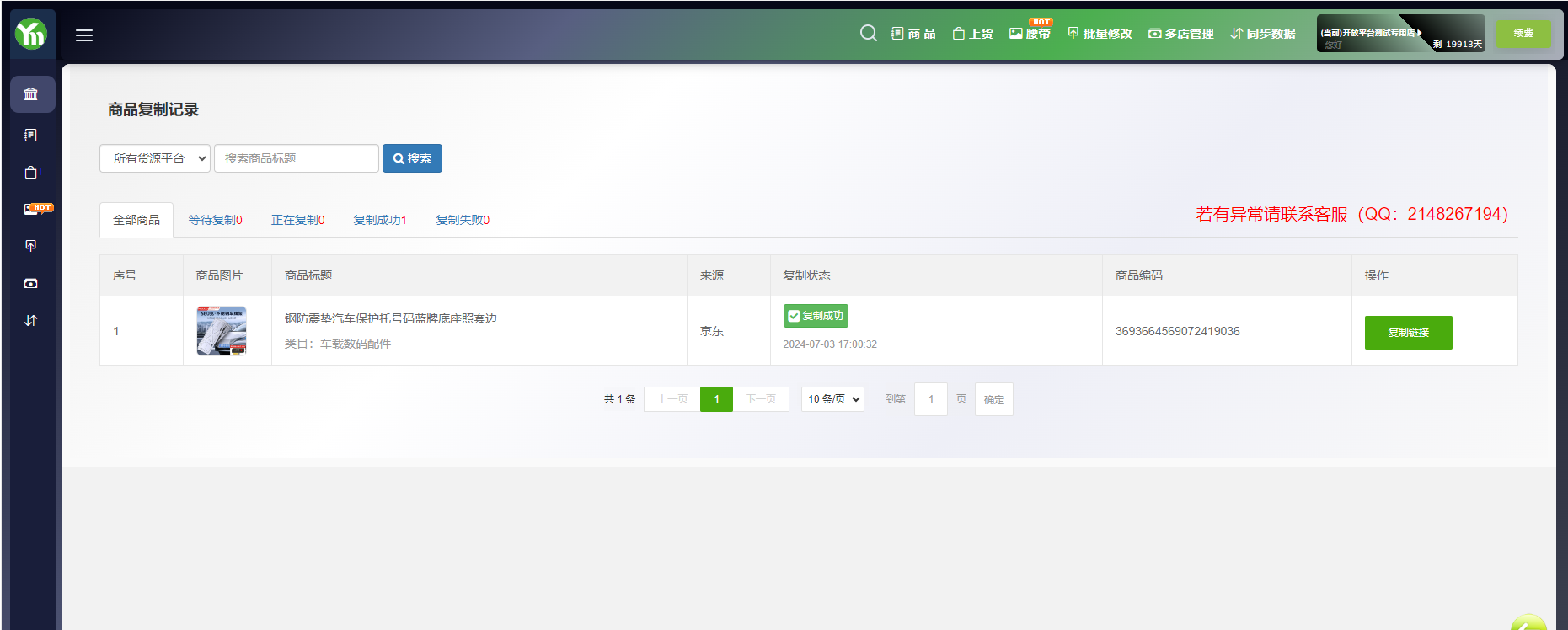Open 批量修改 in top navigation
Viewport: 1568px width, 630px height.
pos(1100,34)
